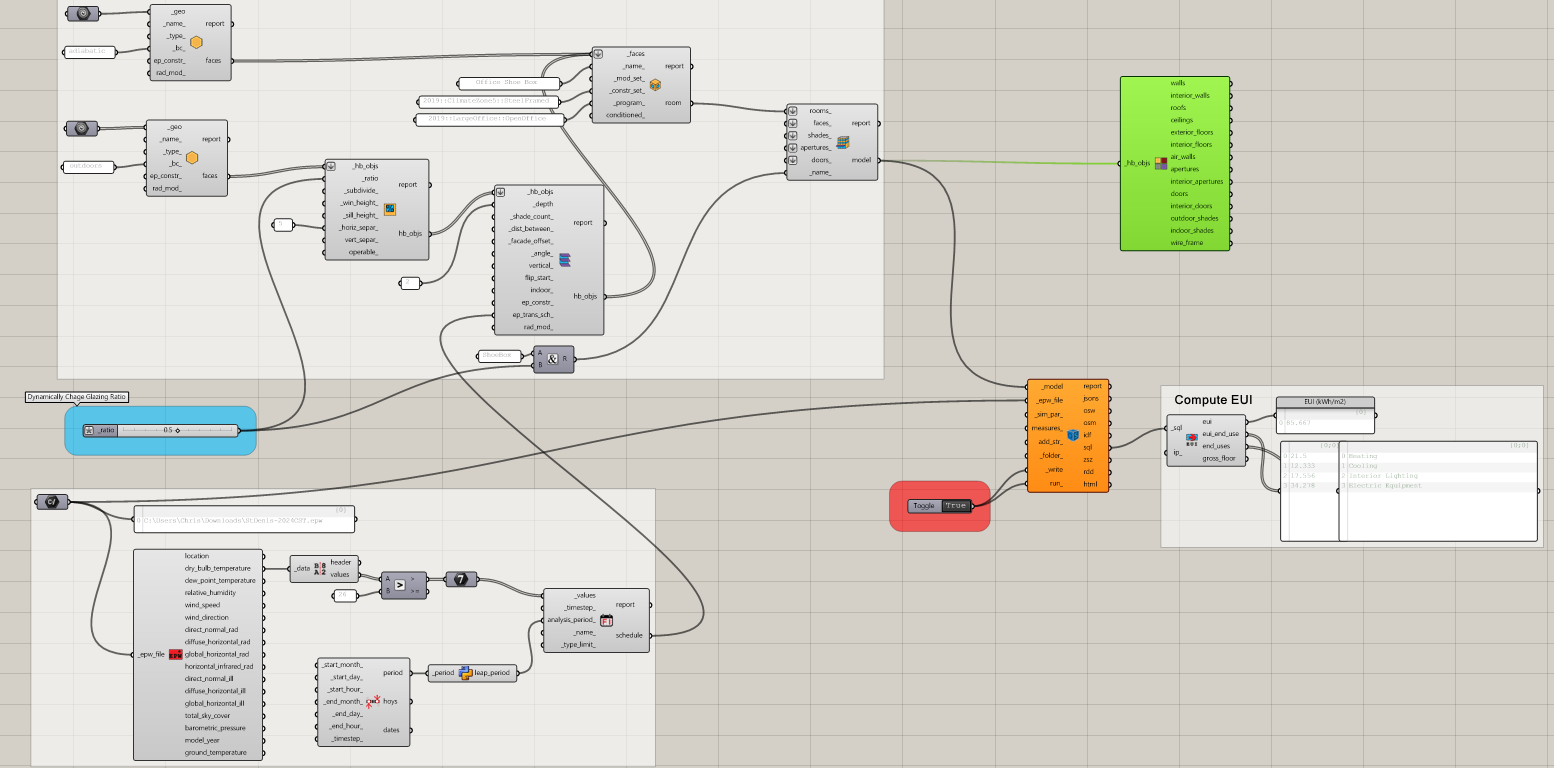Click the EUI (kWh/m2) panel title bar
This screenshot has height=768, width=1554.
click(1325, 401)
